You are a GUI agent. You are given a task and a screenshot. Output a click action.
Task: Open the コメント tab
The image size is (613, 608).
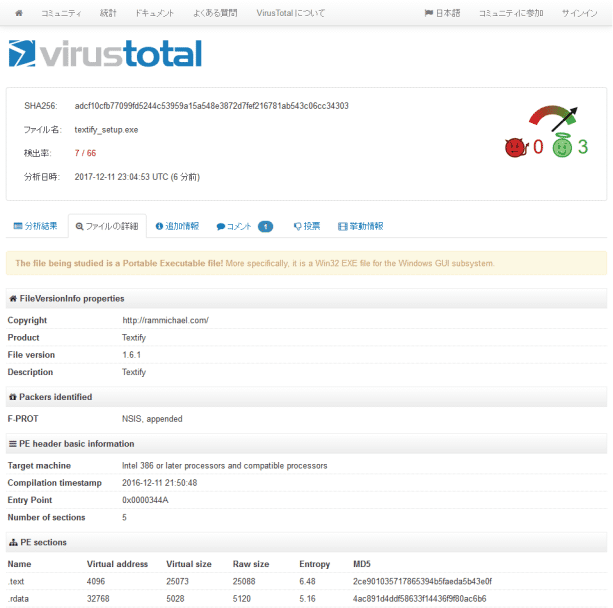[234, 226]
